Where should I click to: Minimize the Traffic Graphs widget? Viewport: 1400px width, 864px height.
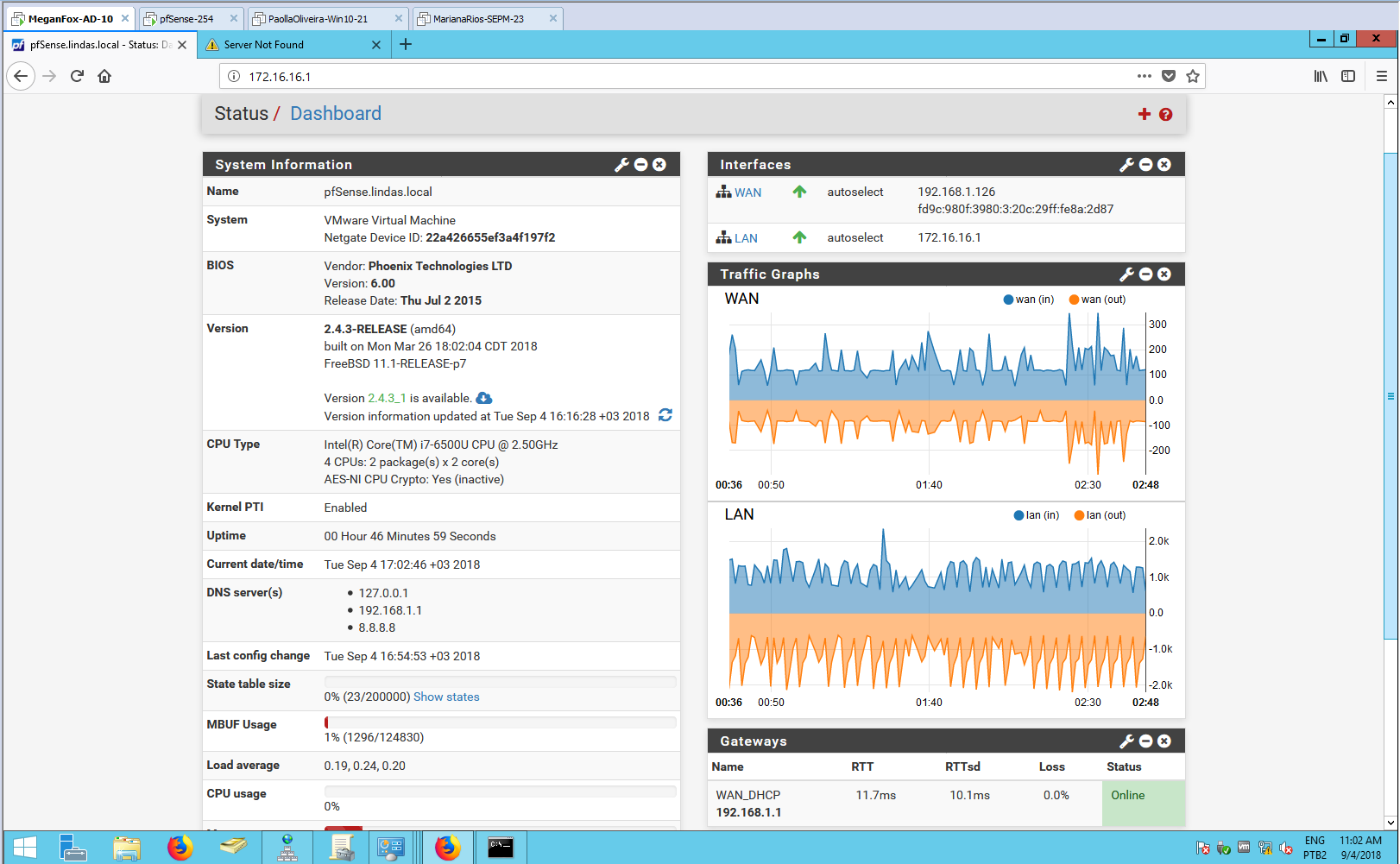1146,274
